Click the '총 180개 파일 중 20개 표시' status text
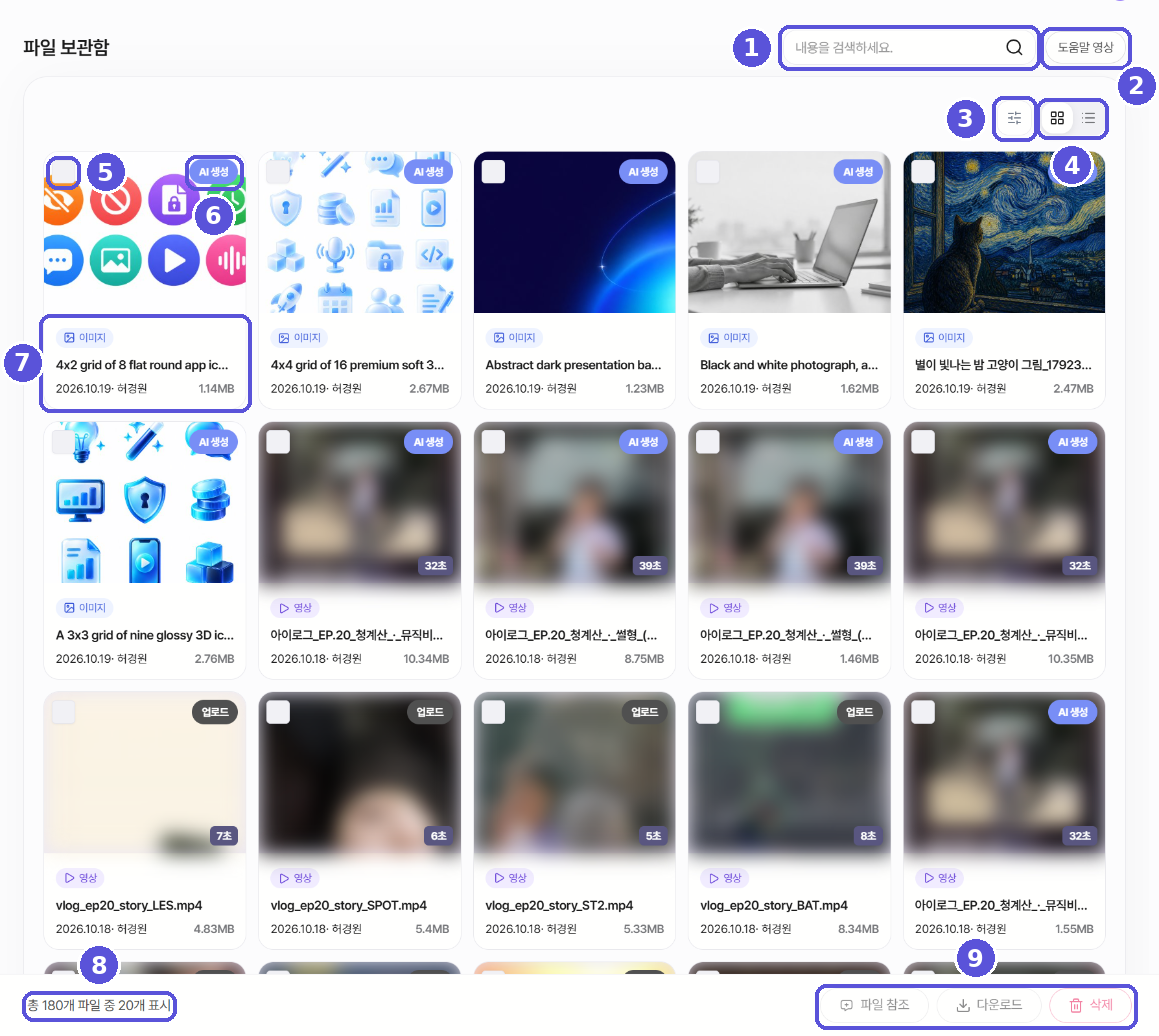The height and width of the screenshot is (1036, 1159). 99,1006
